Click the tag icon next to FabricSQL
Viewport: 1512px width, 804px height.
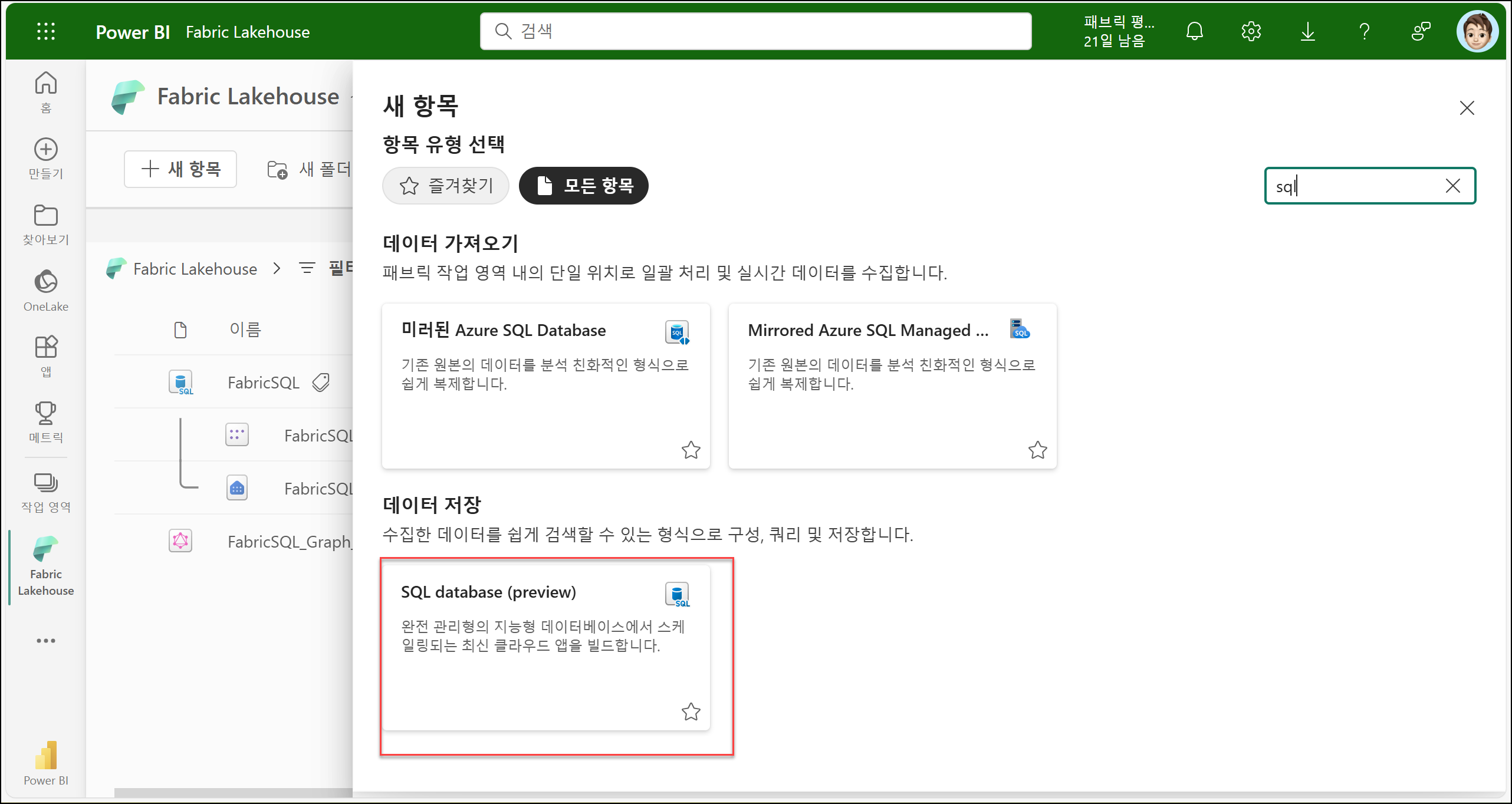coord(321,383)
